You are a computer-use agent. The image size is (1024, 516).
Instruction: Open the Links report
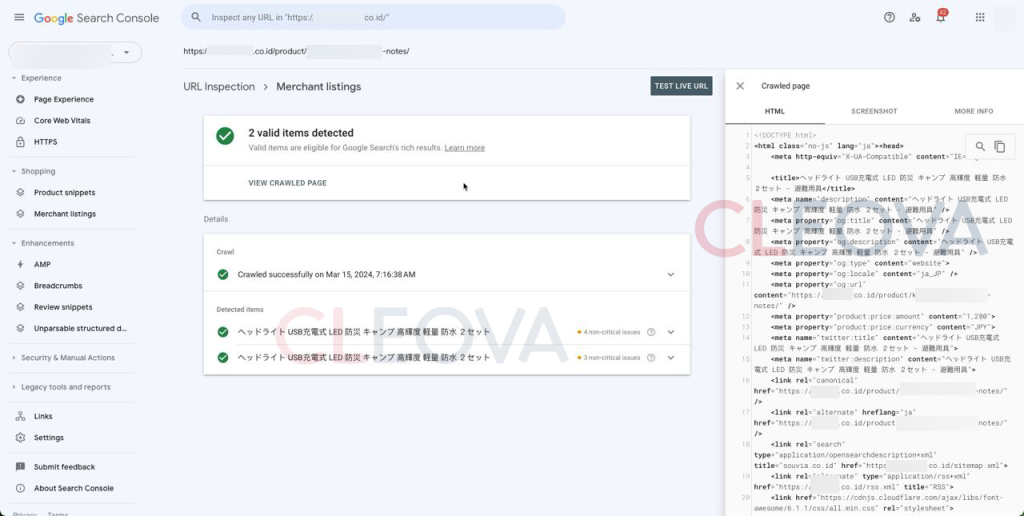[x=43, y=416]
